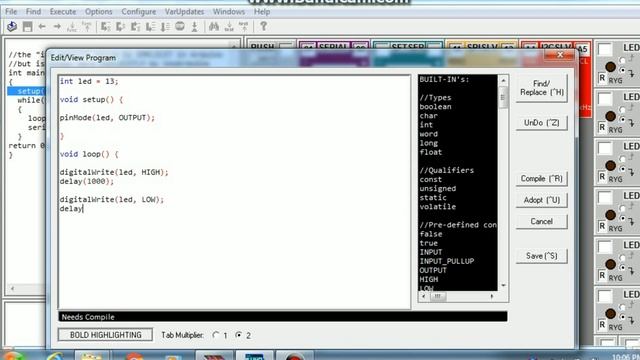Click the vertical scrollbar thumb beside the BUILT-IN's list

coord(503,97)
